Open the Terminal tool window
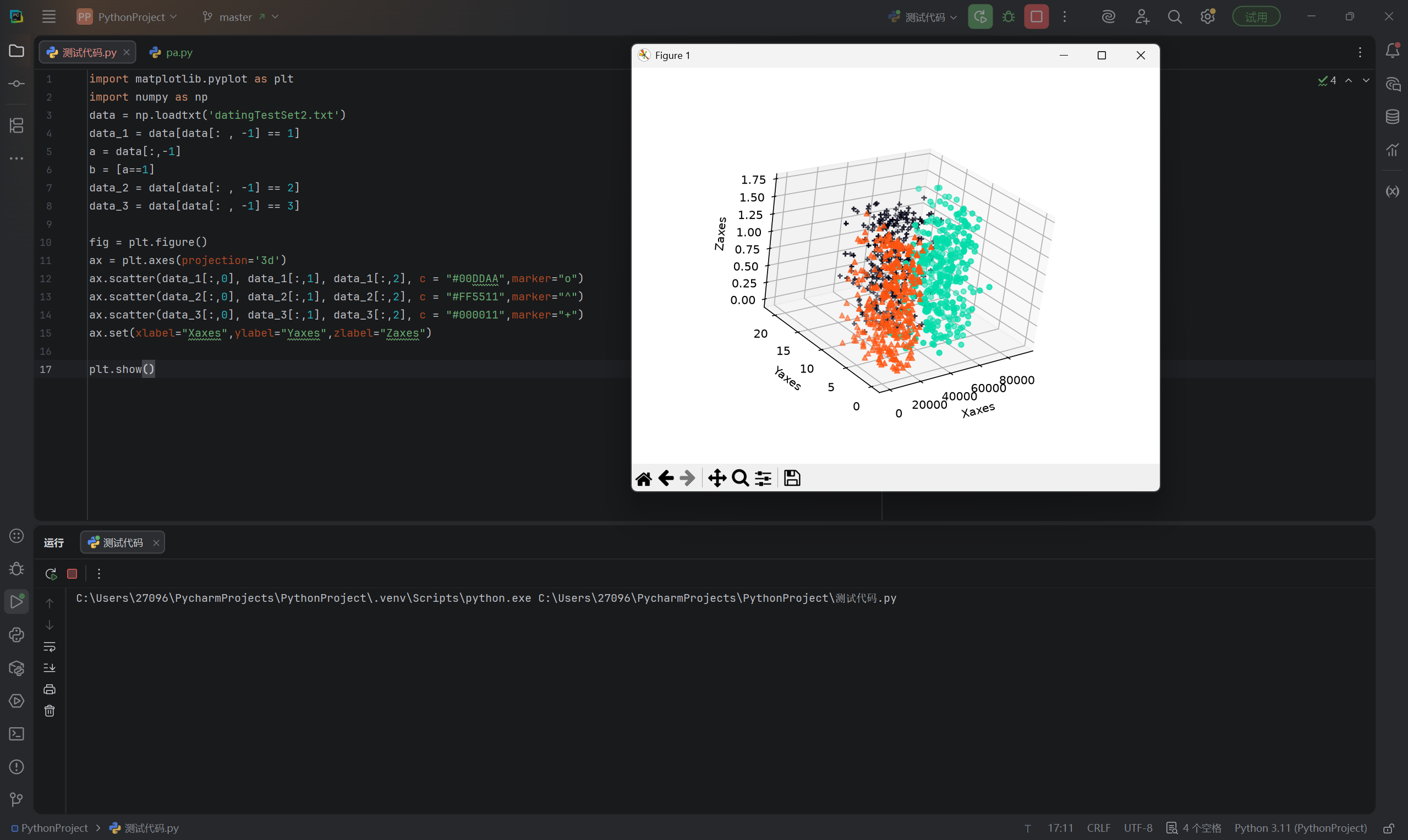Image resolution: width=1408 pixels, height=840 pixels. point(17,734)
